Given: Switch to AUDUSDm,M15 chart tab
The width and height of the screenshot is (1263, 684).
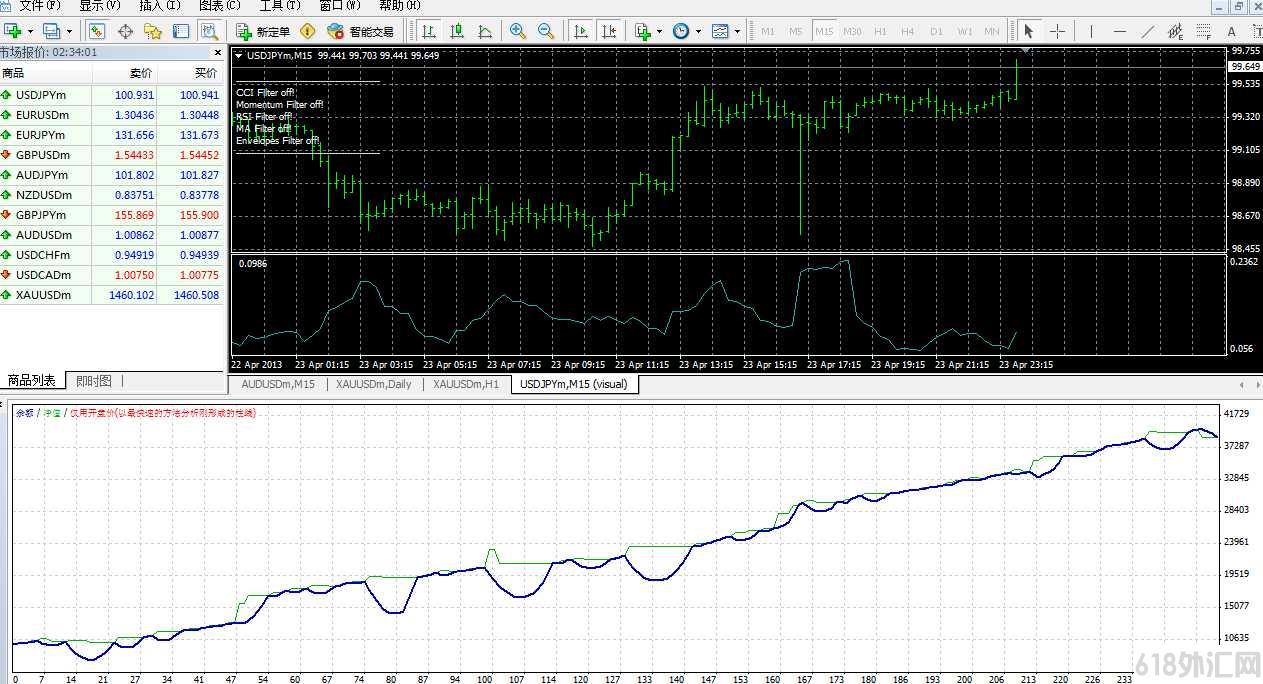Looking at the screenshot, I should click(278, 384).
